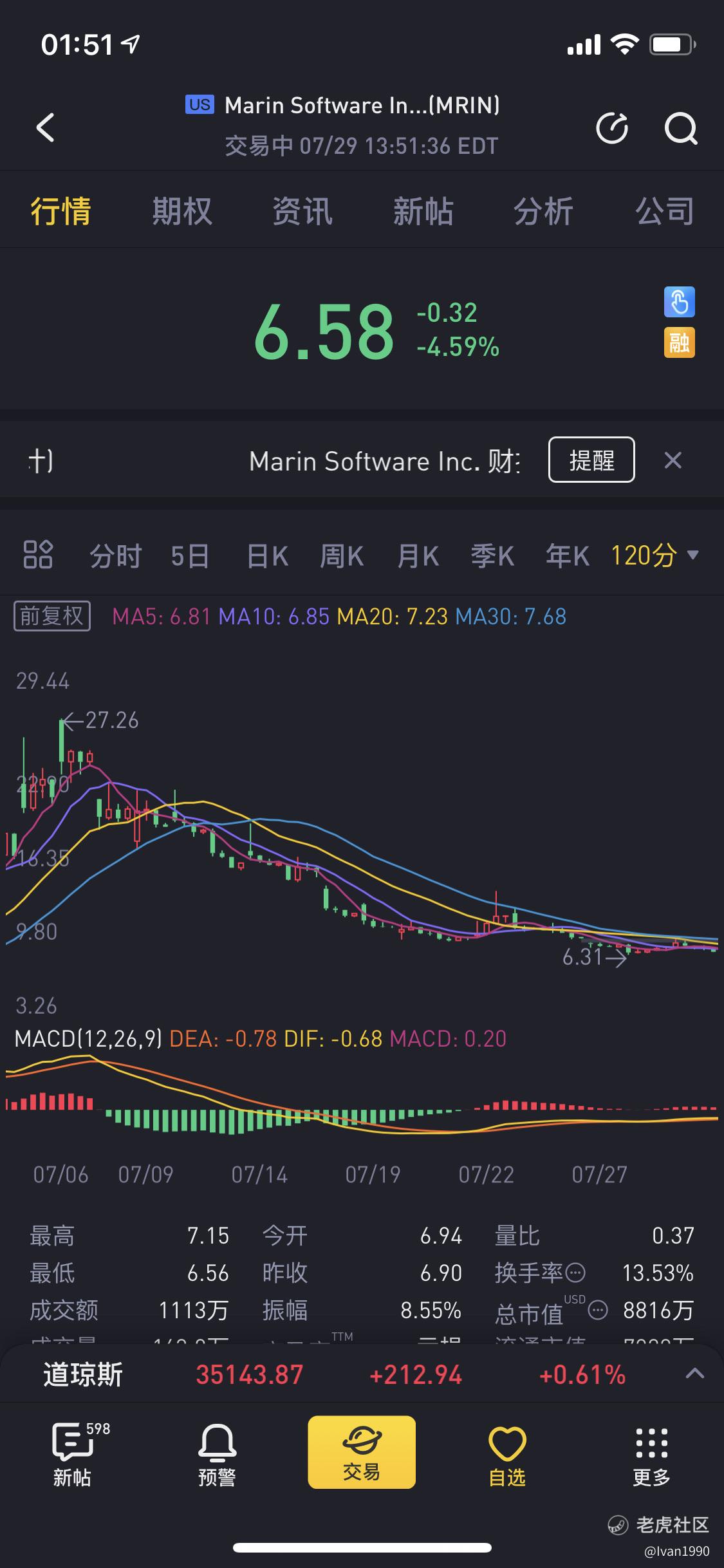Tap the 提醒 reminder button
724x1568 pixels.
tap(591, 460)
